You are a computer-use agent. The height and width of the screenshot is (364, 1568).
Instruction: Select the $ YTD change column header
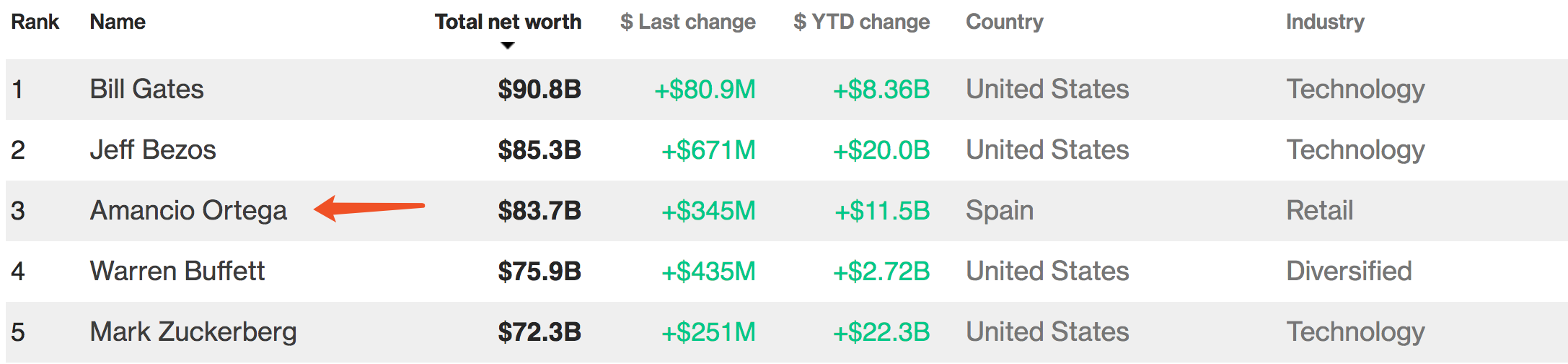(x=862, y=22)
